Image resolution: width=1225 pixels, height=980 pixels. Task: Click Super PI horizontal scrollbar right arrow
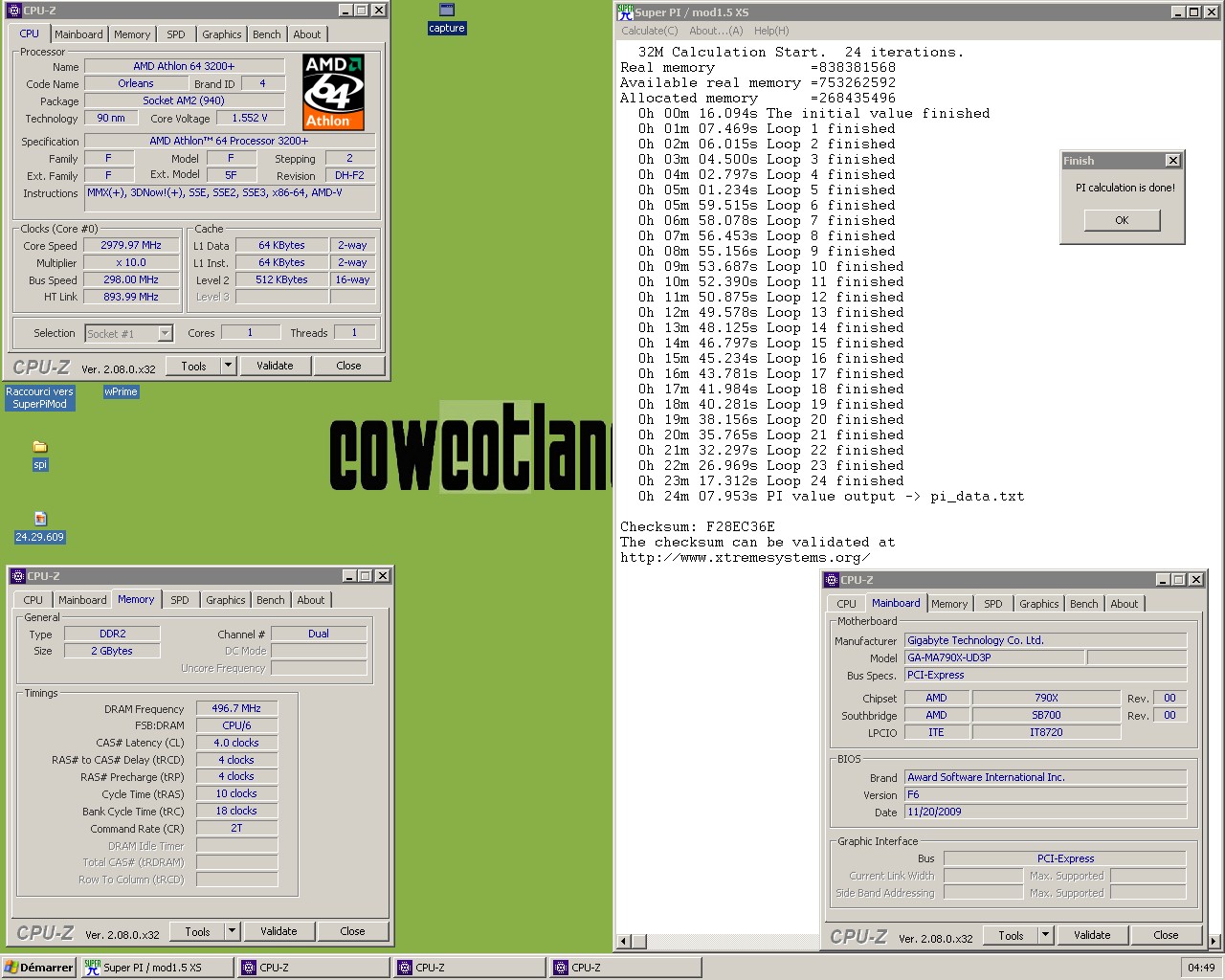1214,942
